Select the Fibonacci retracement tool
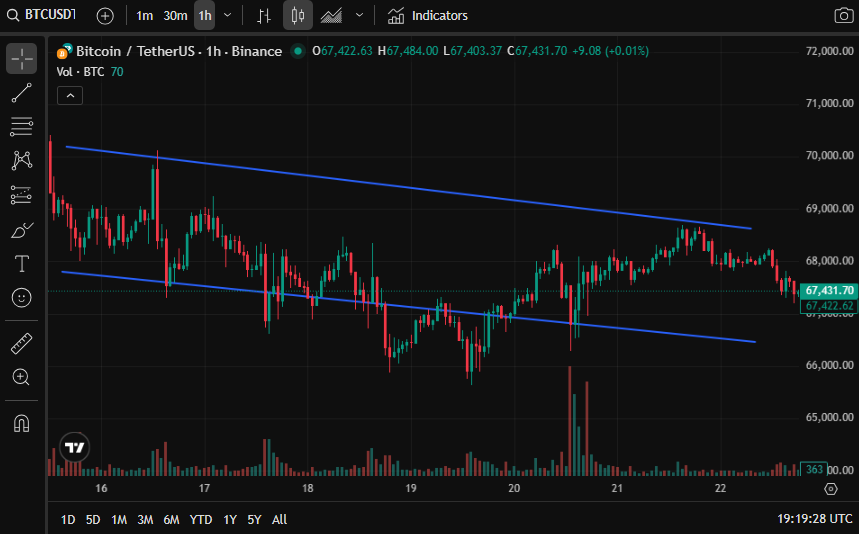 point(21,127)
